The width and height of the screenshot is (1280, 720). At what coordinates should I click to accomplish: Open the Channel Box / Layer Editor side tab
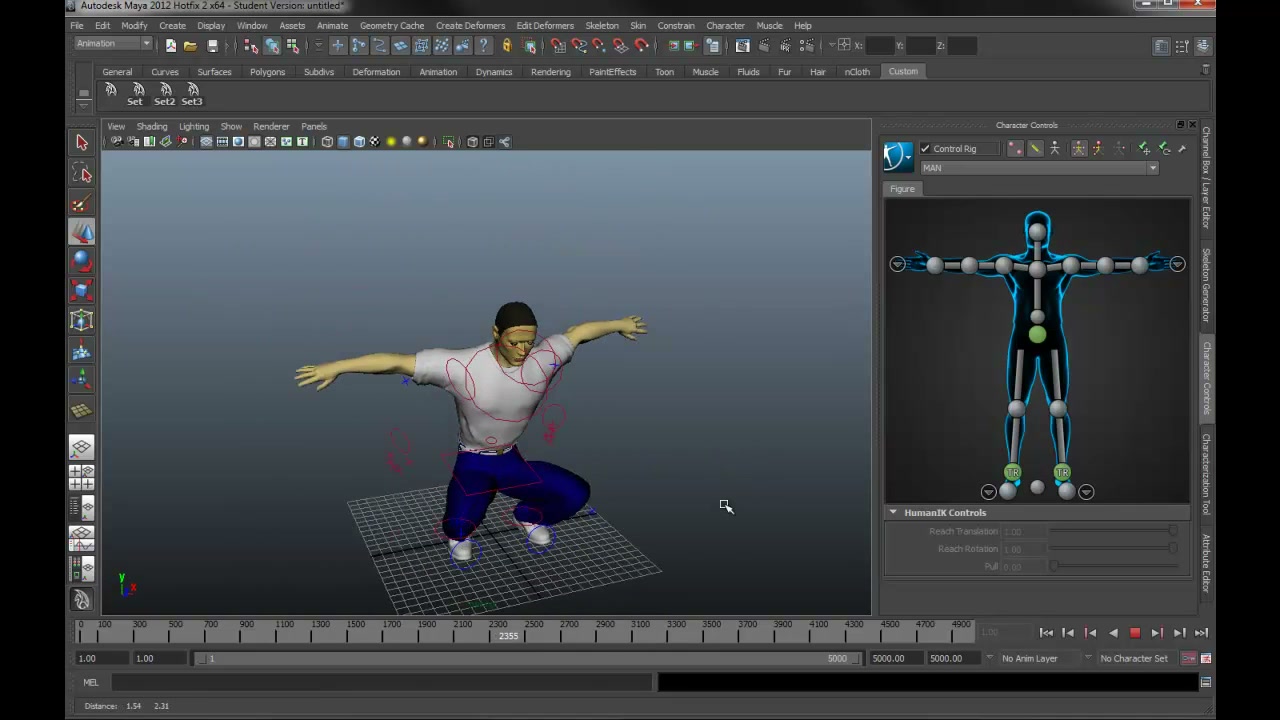click(1207, 177)
